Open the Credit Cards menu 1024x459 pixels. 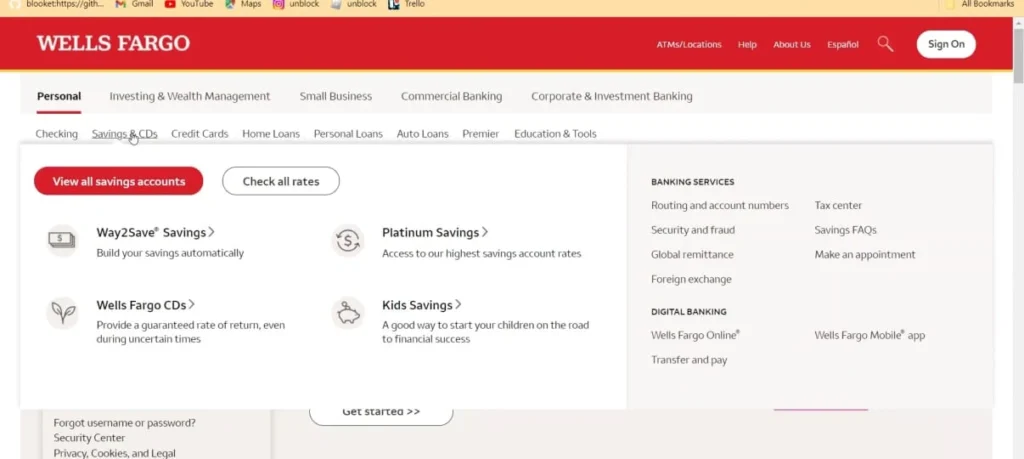[x=200, y=134]
